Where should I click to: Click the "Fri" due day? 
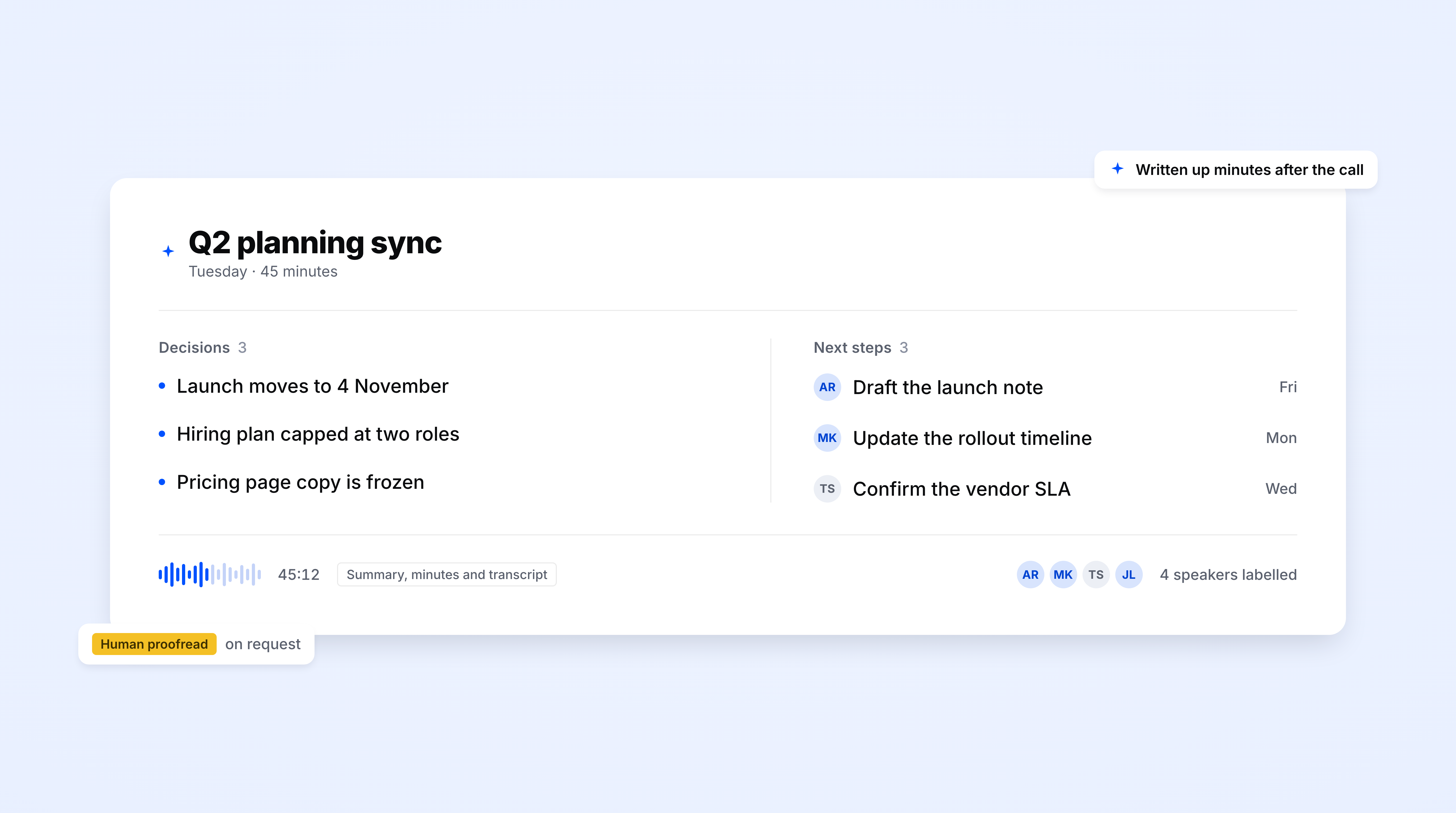(x=1288, y=387)
